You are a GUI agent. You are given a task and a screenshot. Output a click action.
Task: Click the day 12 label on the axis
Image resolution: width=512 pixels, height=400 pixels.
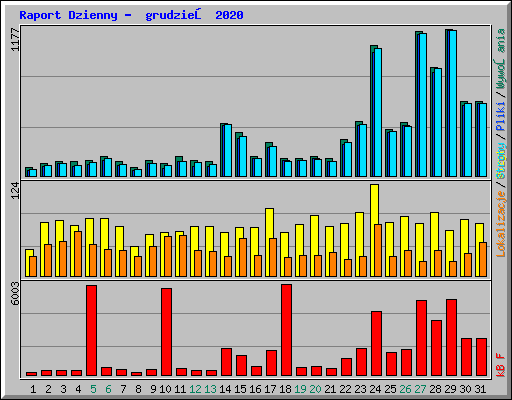pos(195,389)
